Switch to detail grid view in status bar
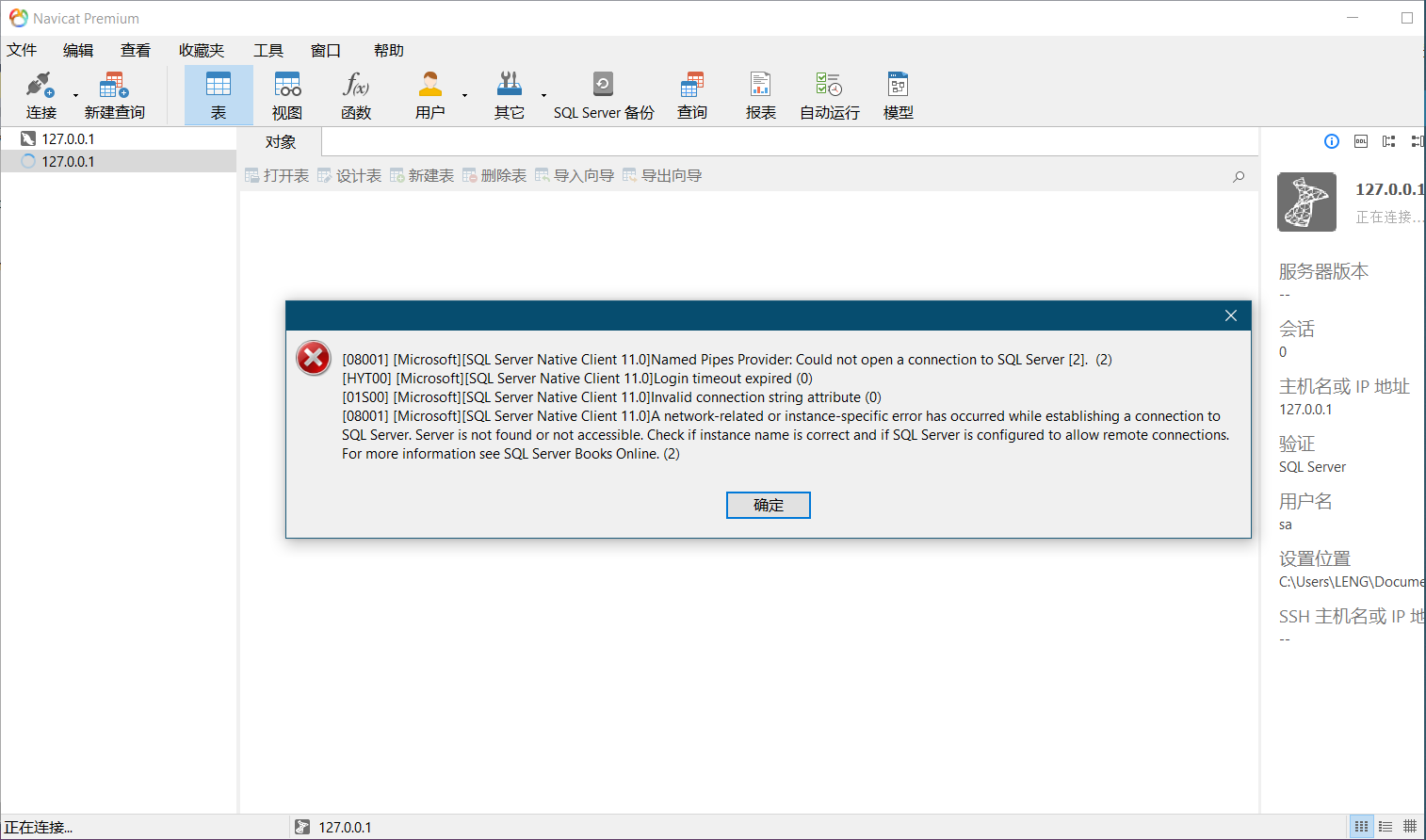The image size is (1426, 840). pos(1410,827)
